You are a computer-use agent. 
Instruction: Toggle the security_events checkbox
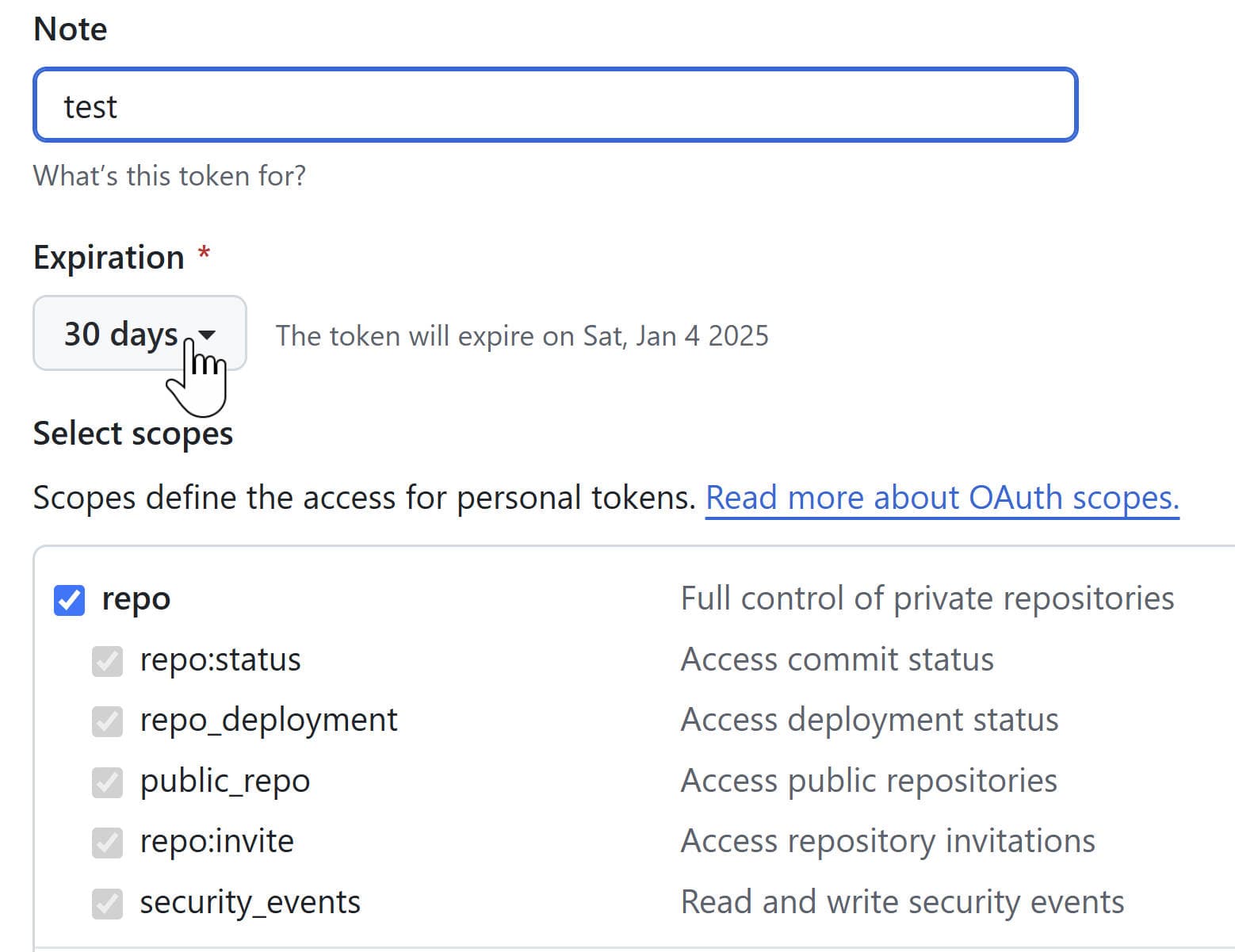pos(107,904)
